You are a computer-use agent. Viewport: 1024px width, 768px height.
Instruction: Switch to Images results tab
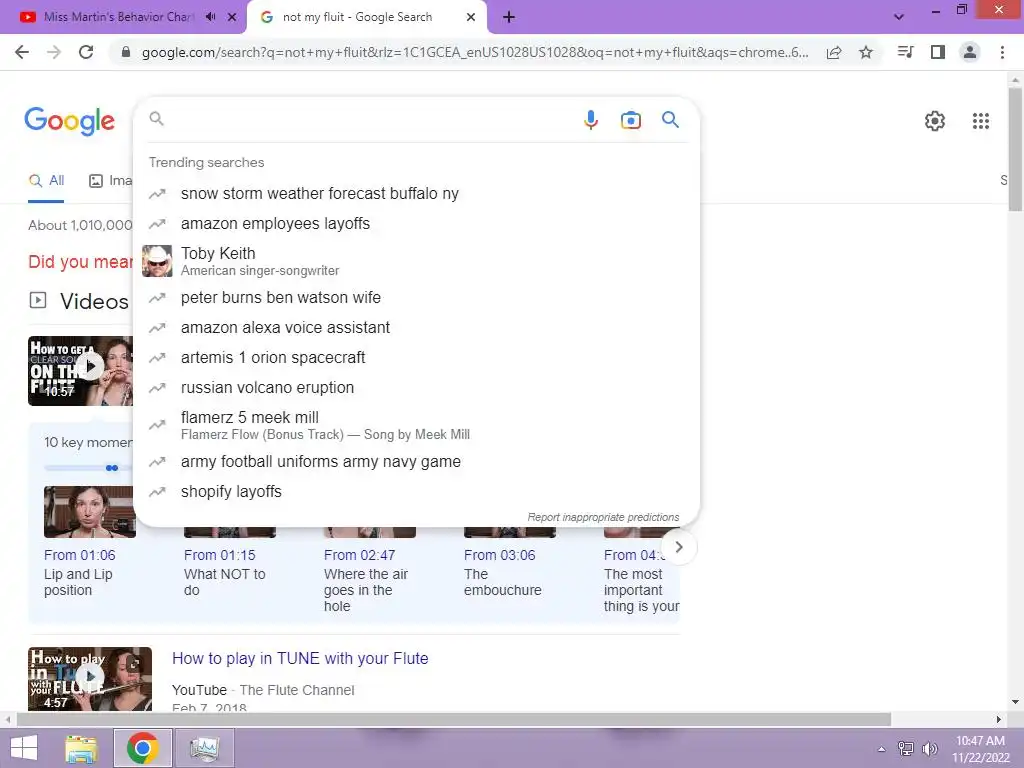coord(110,180)
